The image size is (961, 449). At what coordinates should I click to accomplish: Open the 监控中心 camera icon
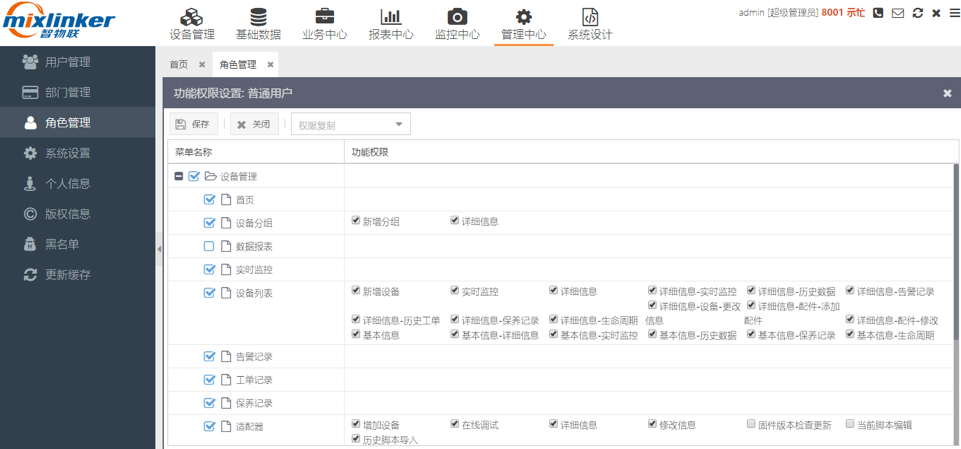click(457, 17)
